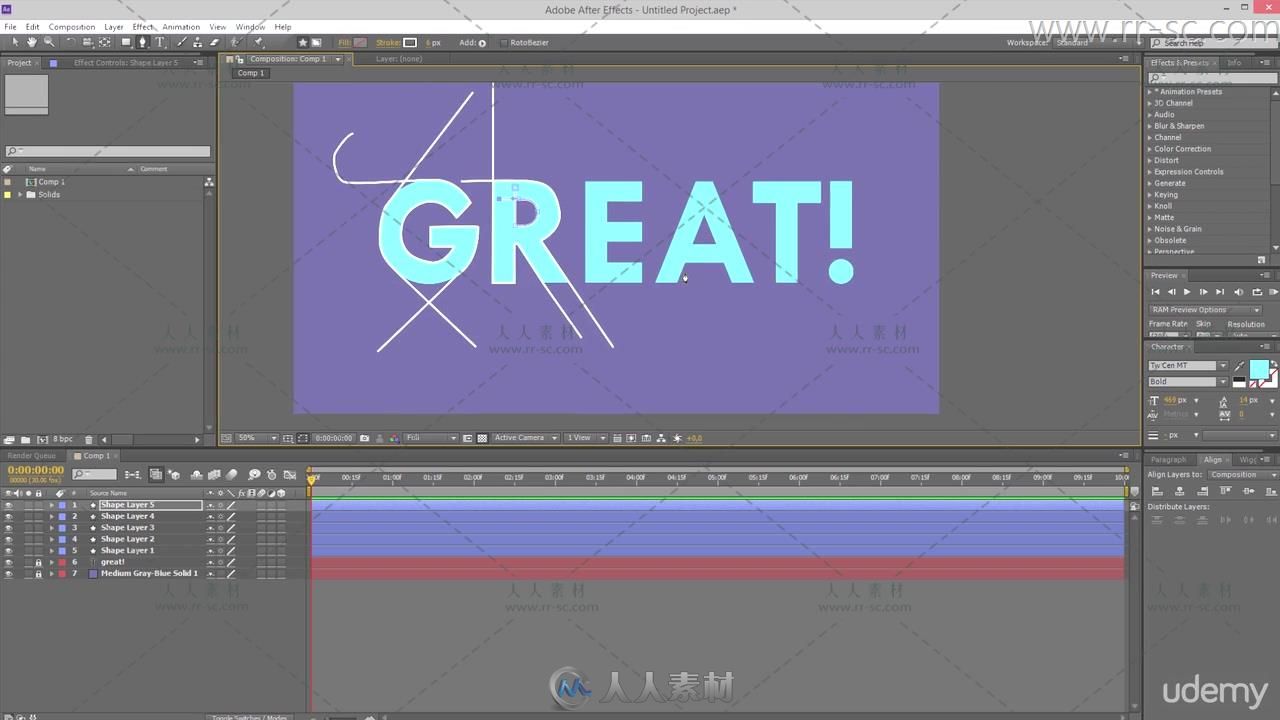
Task: Select the Eraser tool
Action: pos(214,42)
